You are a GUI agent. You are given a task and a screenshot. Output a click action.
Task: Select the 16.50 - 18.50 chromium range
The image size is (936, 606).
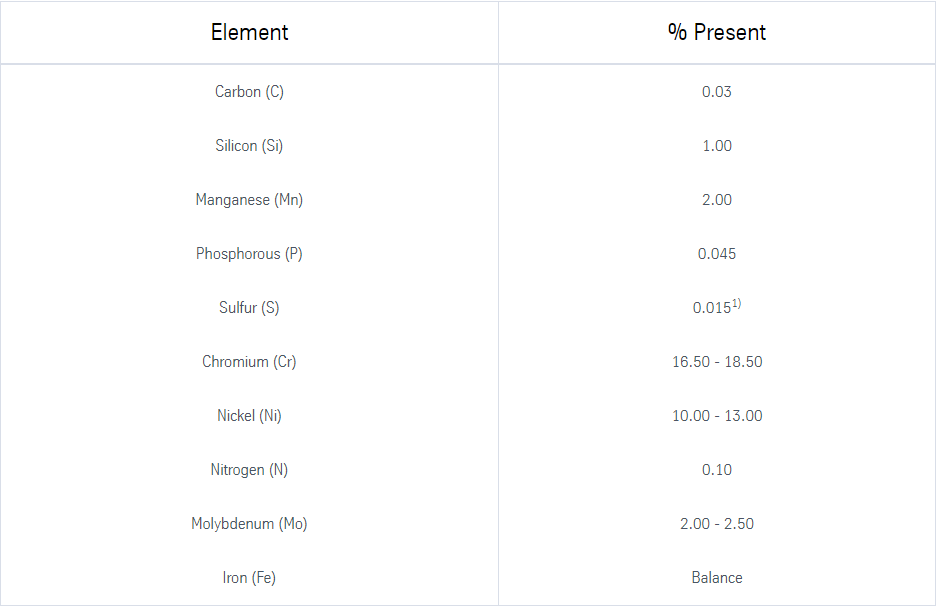click(x=717, y=362)
